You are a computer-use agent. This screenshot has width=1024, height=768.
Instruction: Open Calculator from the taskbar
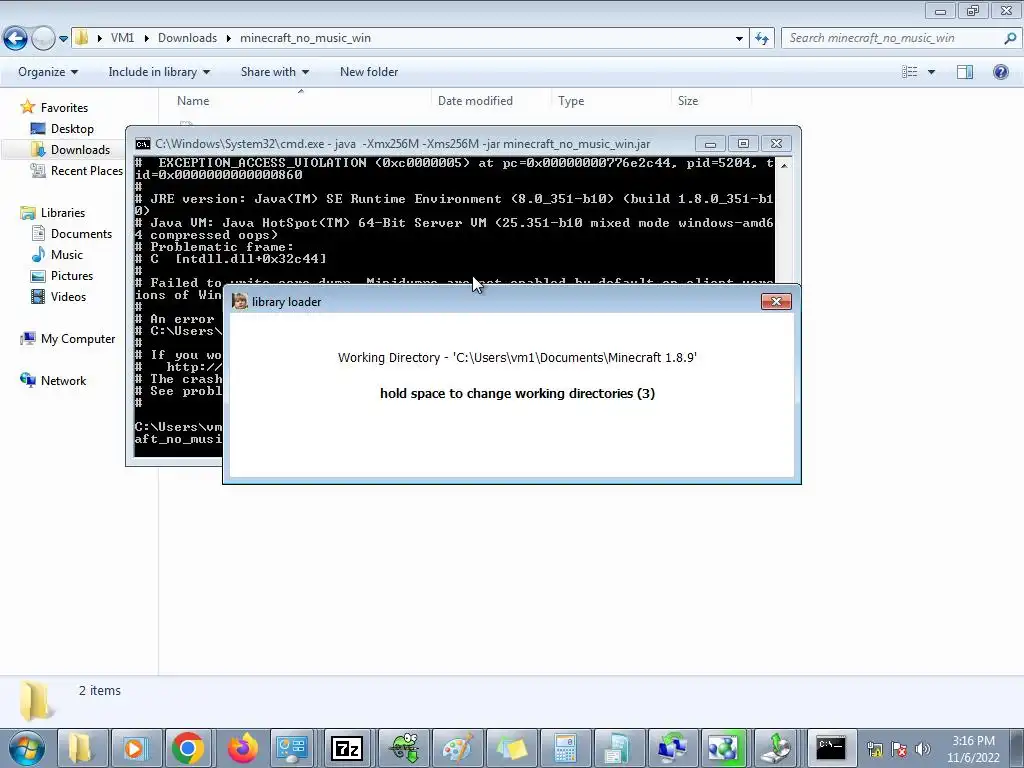pos(565,748)
